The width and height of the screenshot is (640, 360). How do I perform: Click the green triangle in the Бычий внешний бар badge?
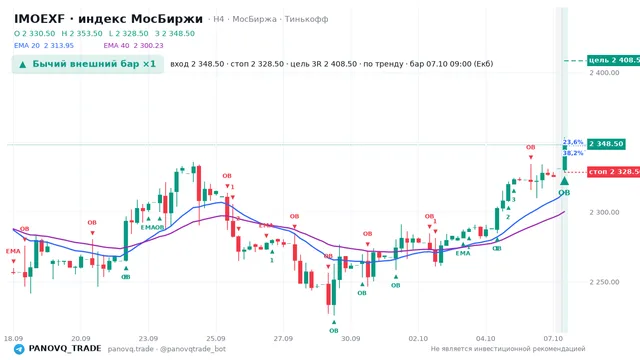(x=23, y=64)
